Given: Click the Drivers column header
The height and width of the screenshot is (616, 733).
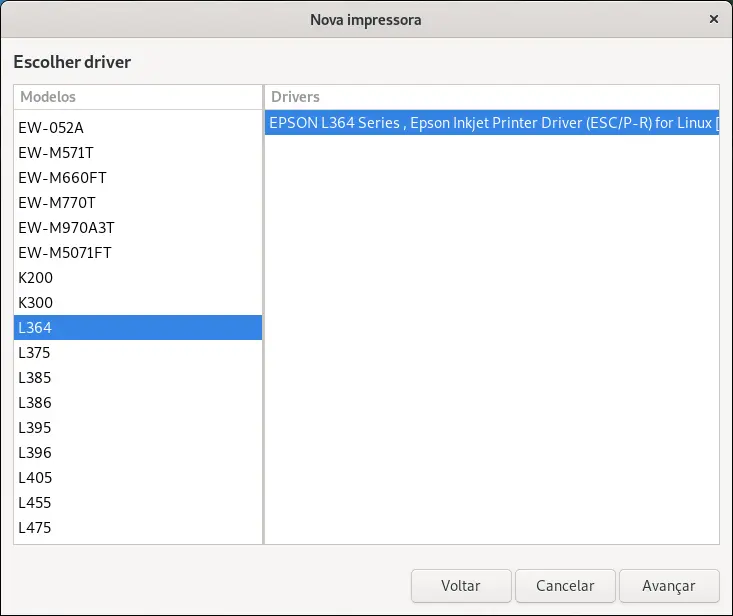Looking at the screenshot, I should pyautogui.click(x=492, y=97).
